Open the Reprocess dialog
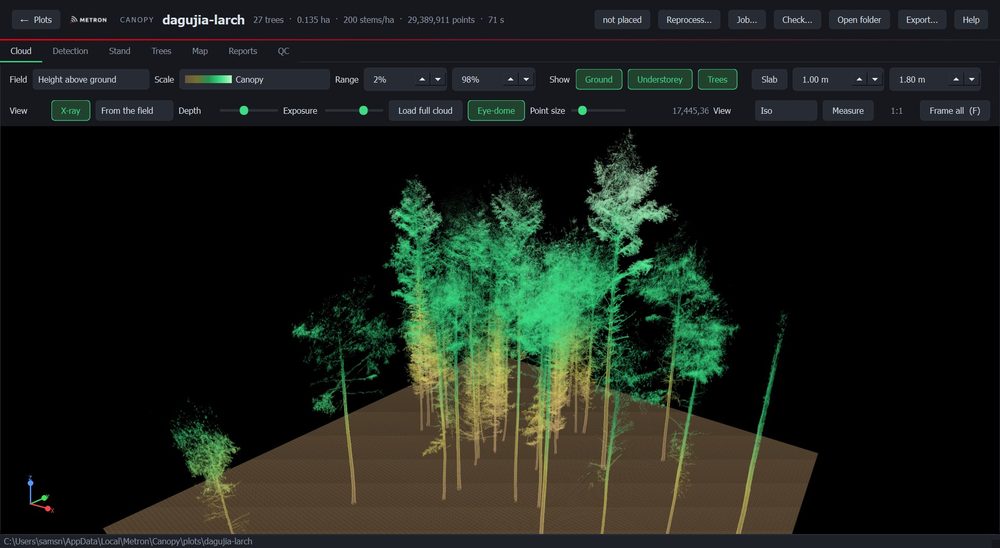1000x548 pixels. click(x=689, y=20)
